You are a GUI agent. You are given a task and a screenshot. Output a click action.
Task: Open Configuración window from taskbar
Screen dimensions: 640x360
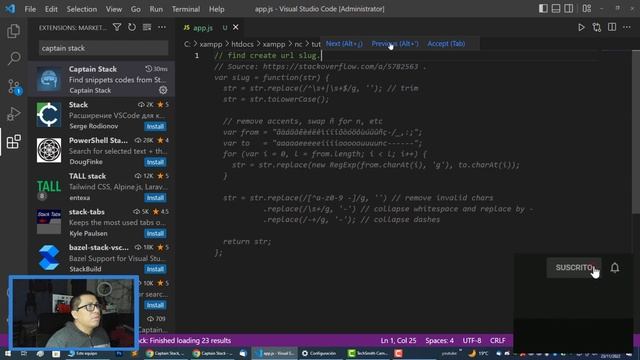[319, 353]
